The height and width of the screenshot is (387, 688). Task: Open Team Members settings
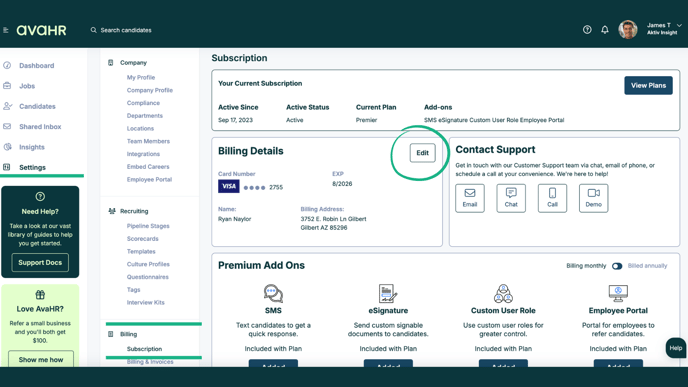(148, 141)
